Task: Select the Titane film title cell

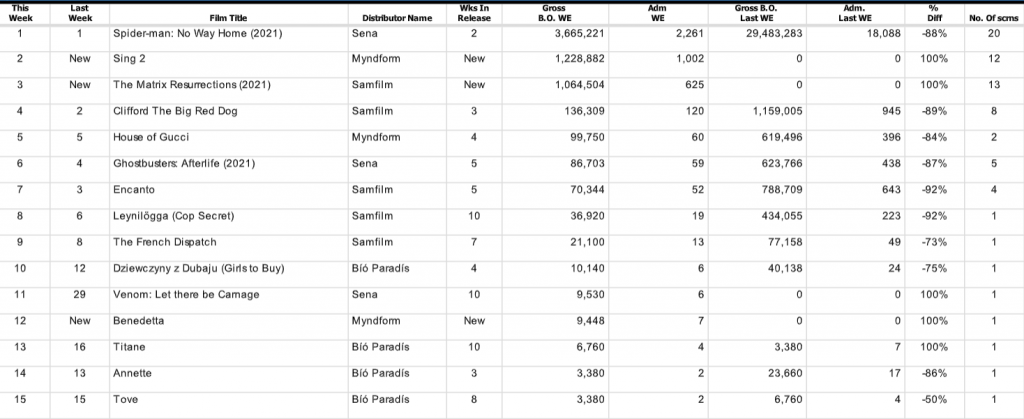Action: pos(129,346)
